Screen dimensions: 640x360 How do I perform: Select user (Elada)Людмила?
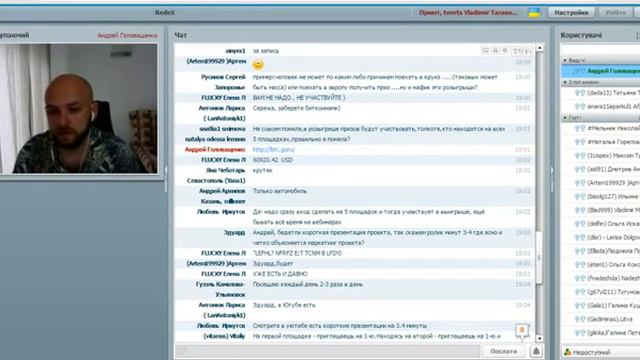tap(601, 251)
